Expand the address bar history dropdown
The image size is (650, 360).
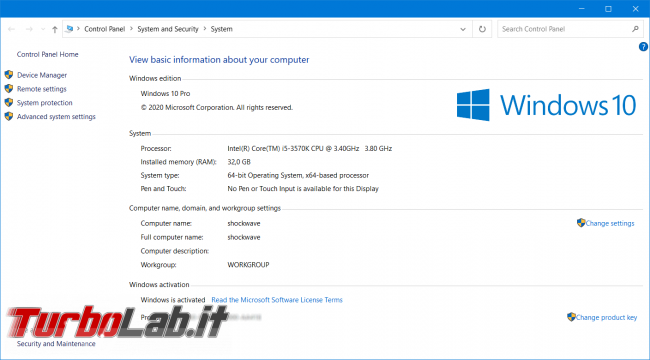pyautogui.click(x=463, y=29)
